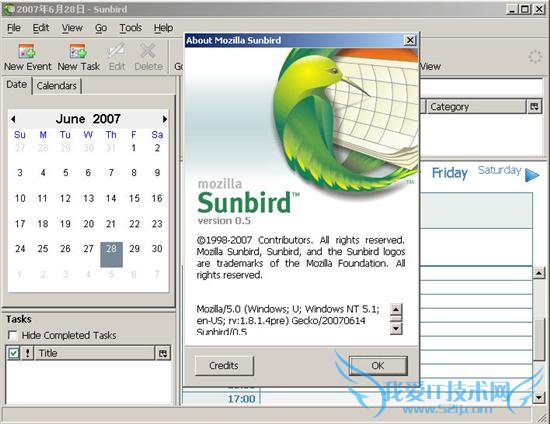
Task: Open the Tools menu
Action: [x=130, y=28]
